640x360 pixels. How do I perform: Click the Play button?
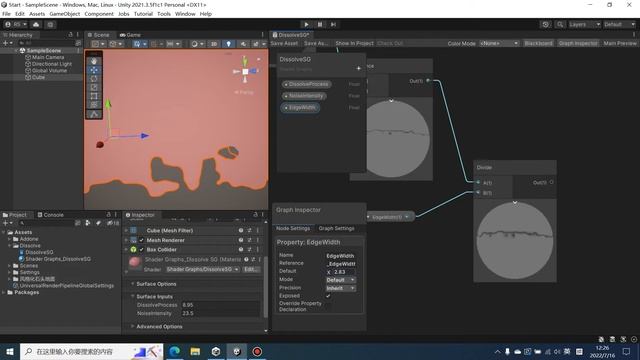pyautogui.click(x=306, y=24)
